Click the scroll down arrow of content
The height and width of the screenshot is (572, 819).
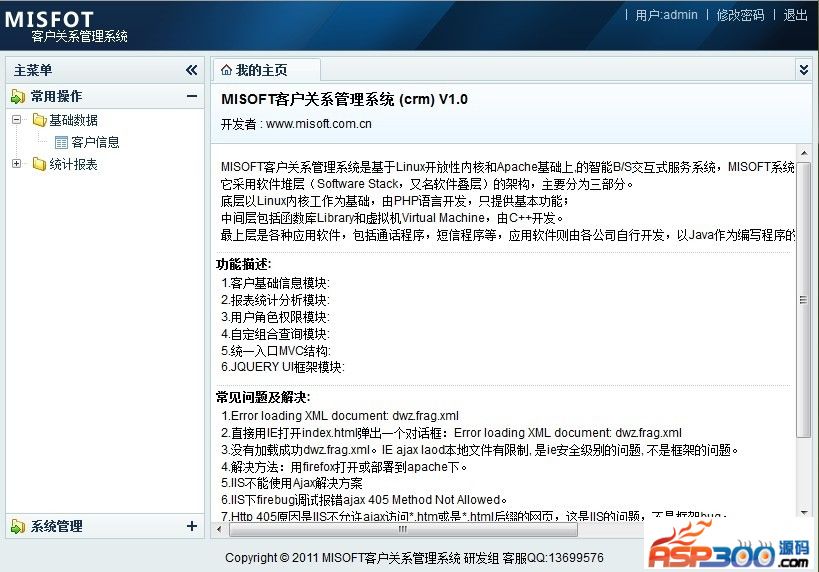pos(804,512)
